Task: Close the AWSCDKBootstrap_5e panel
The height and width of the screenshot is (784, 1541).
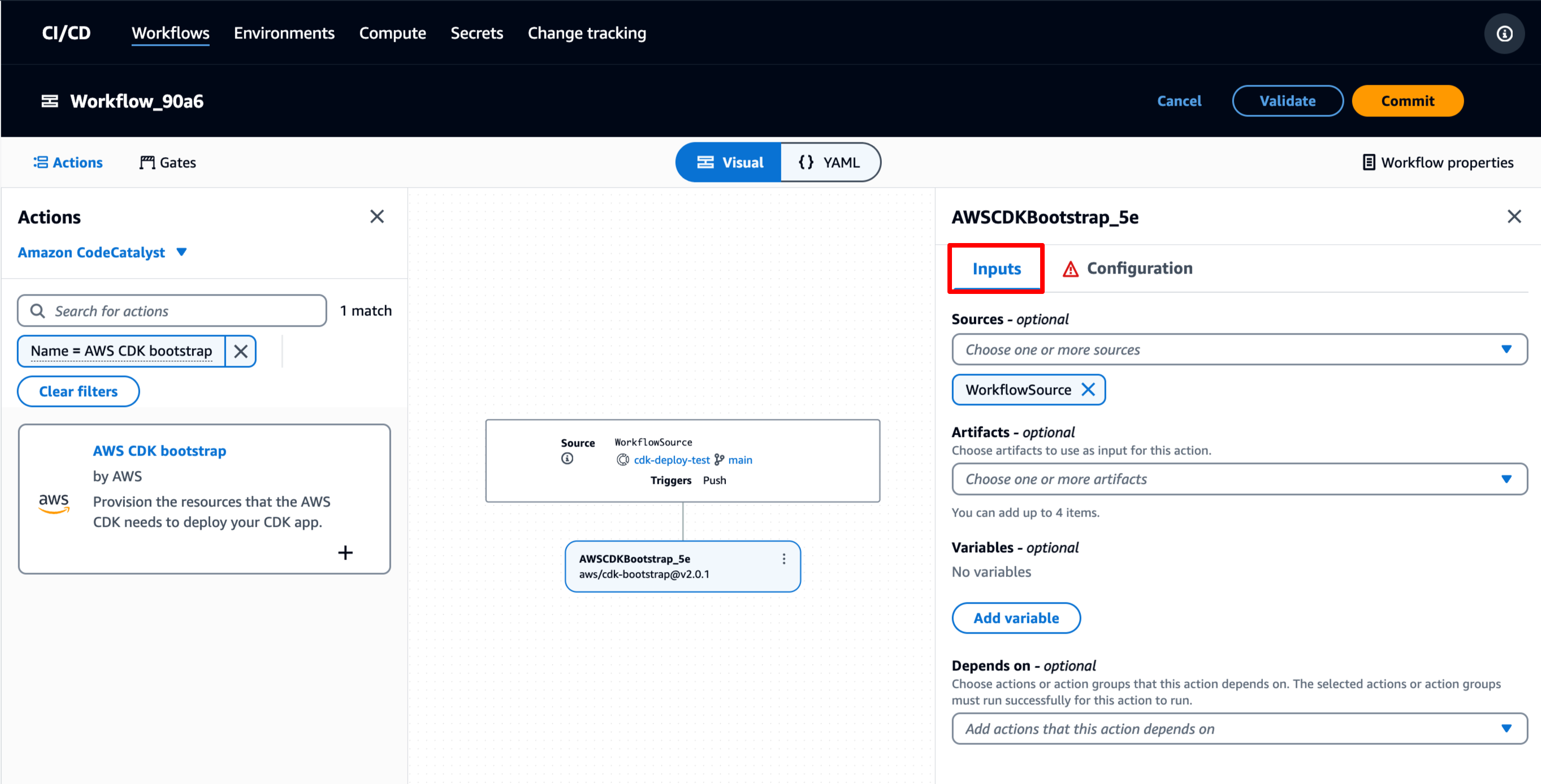Action: point(1514,216)
